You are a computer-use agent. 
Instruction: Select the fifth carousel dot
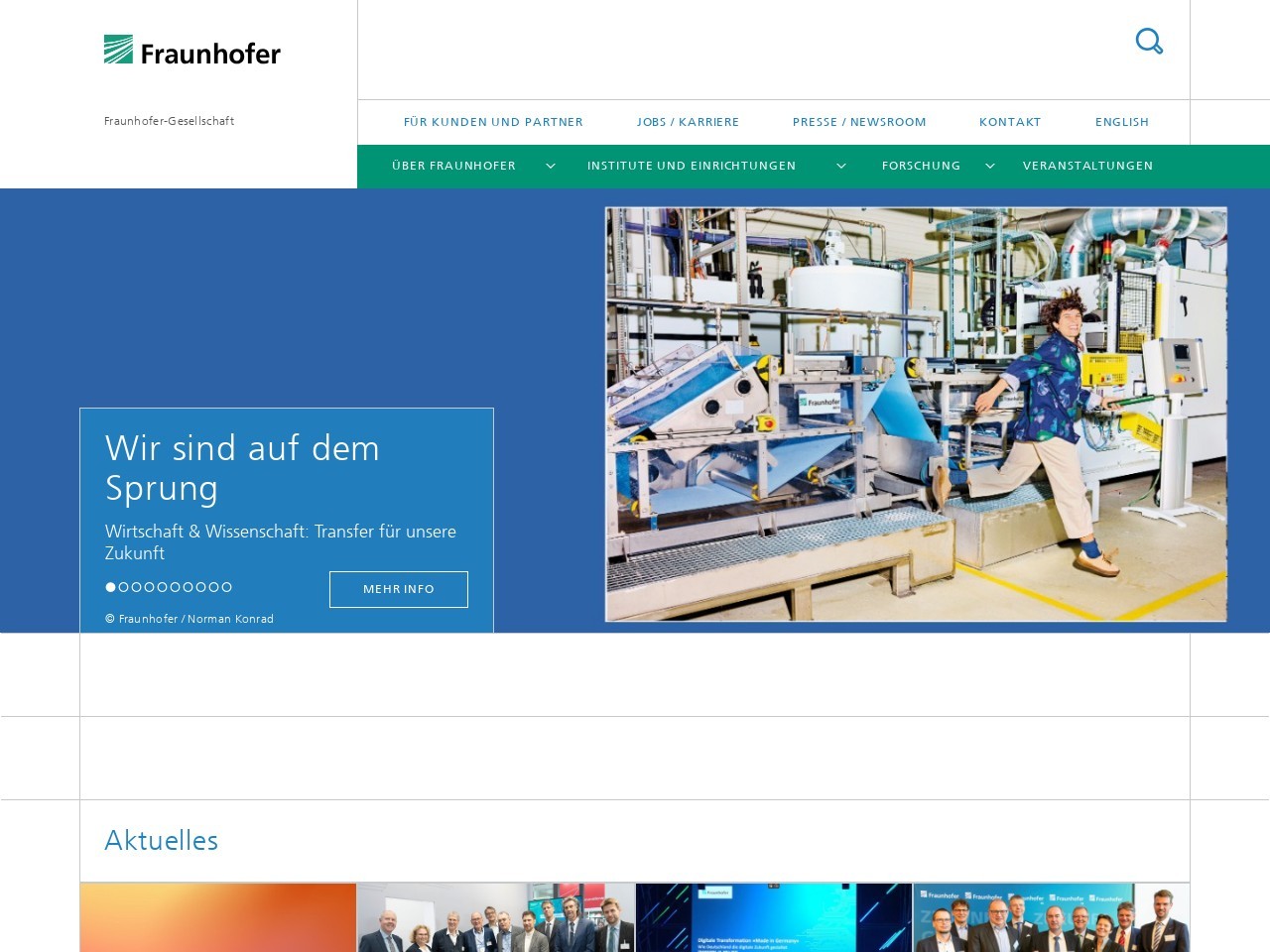tap(162, 587)
